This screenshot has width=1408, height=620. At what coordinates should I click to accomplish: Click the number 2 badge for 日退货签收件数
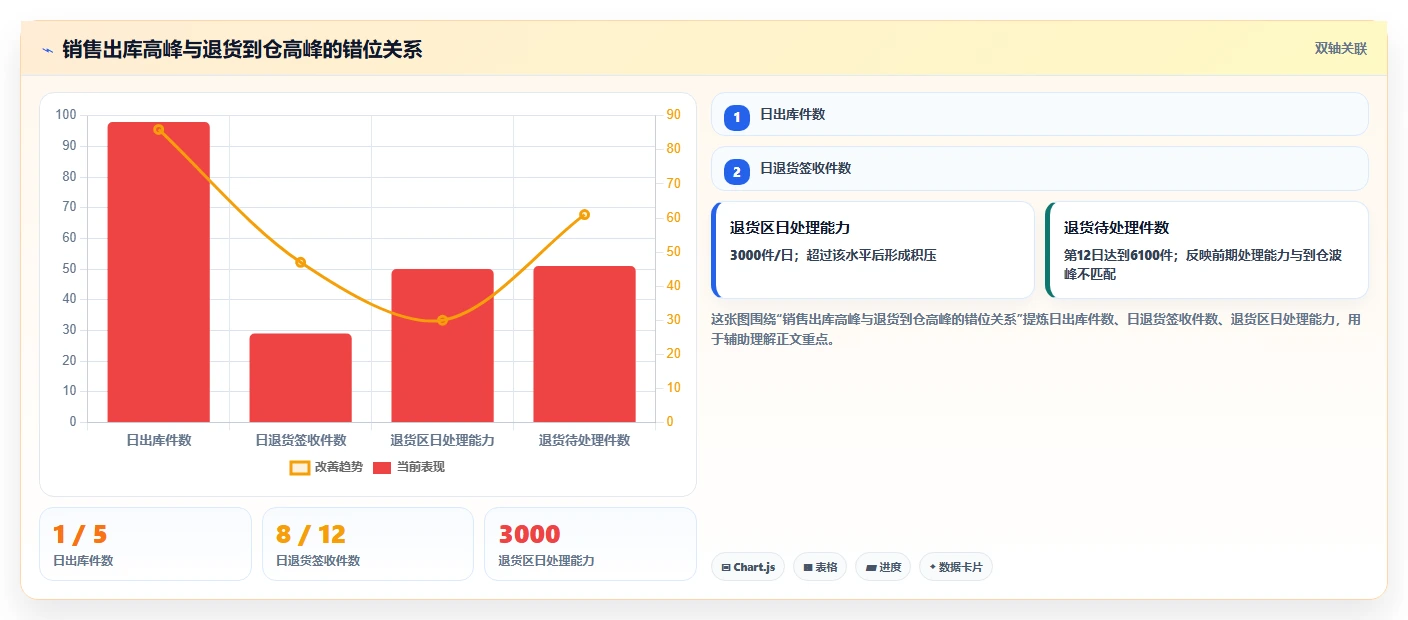tap(737, 172)
